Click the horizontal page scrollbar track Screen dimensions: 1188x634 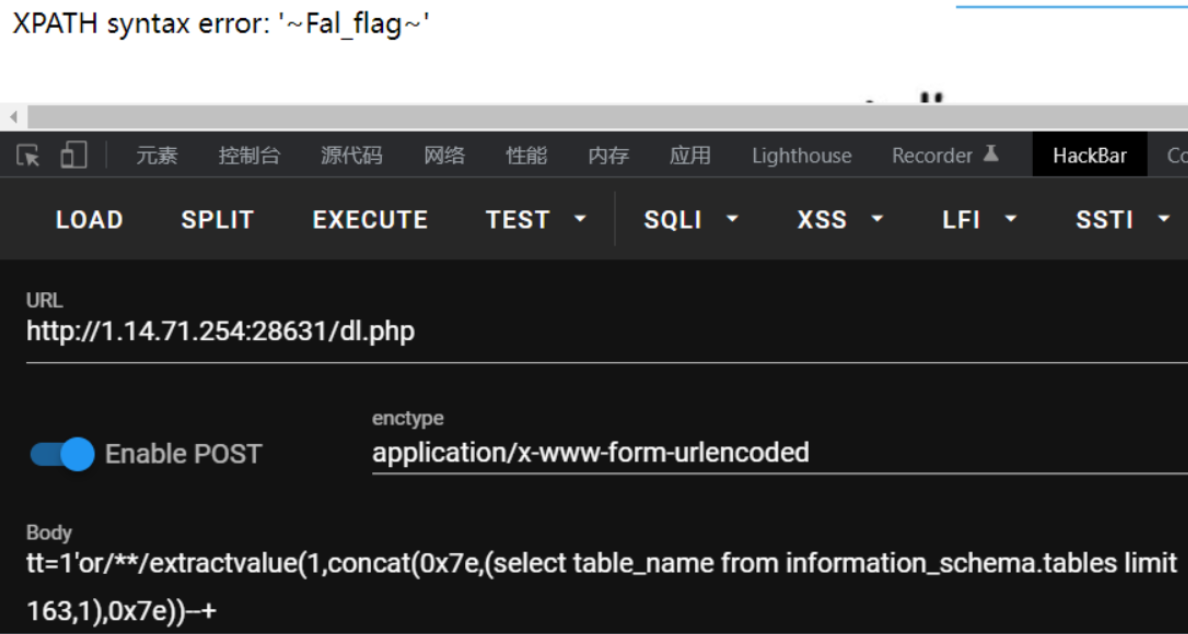pos(606,117)
